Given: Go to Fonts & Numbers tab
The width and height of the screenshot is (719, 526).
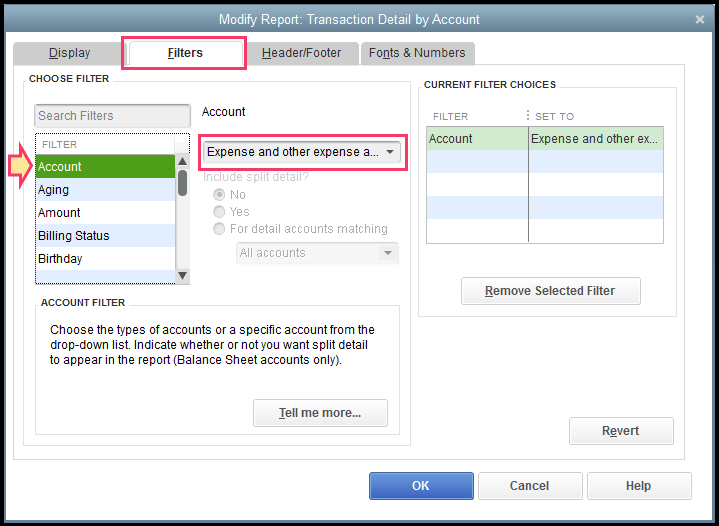Looking at the screenshot, I should (x=416, y=53).
